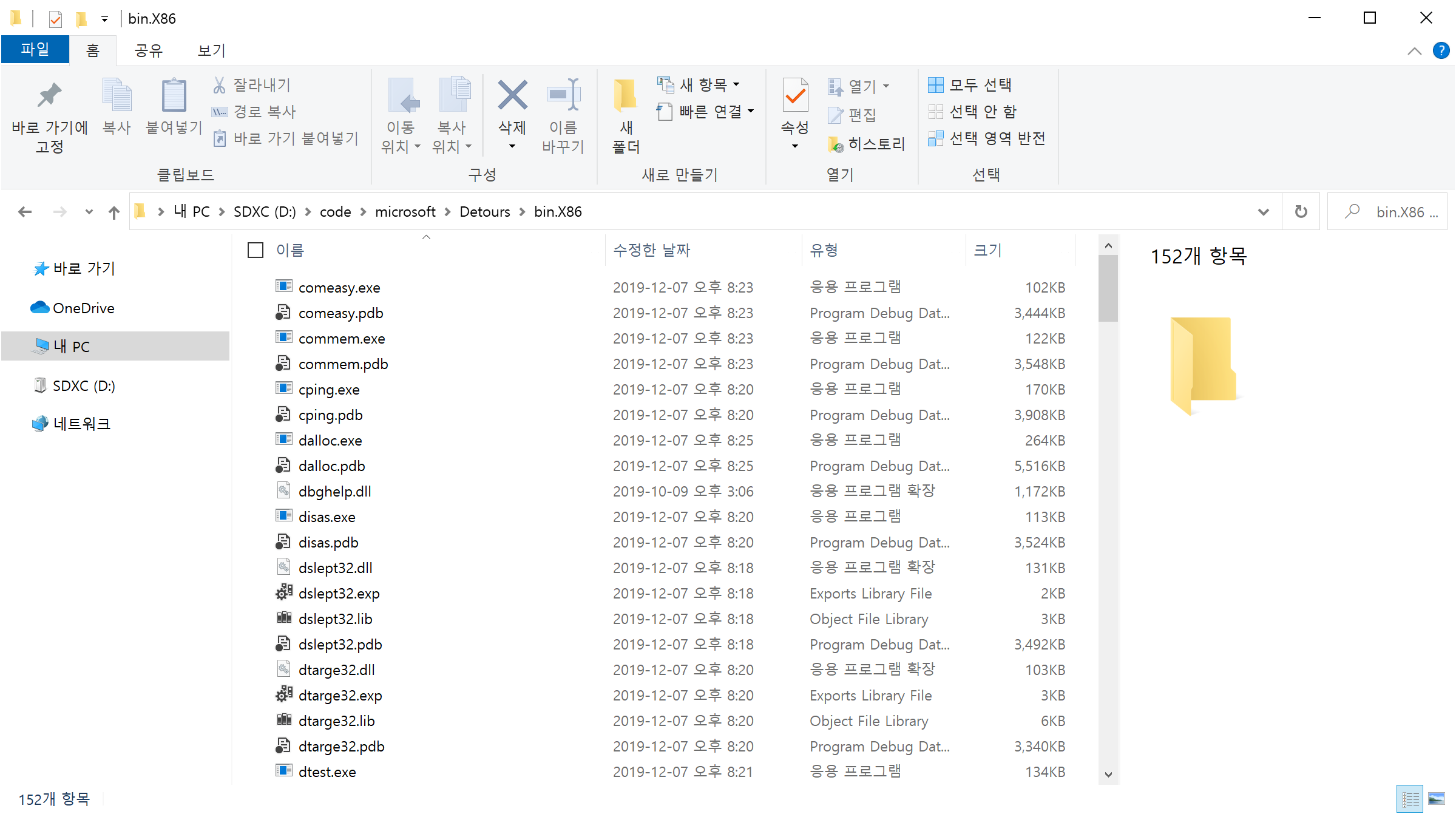Click Select All (모두 선택) in the ribbon

point(970,85)
